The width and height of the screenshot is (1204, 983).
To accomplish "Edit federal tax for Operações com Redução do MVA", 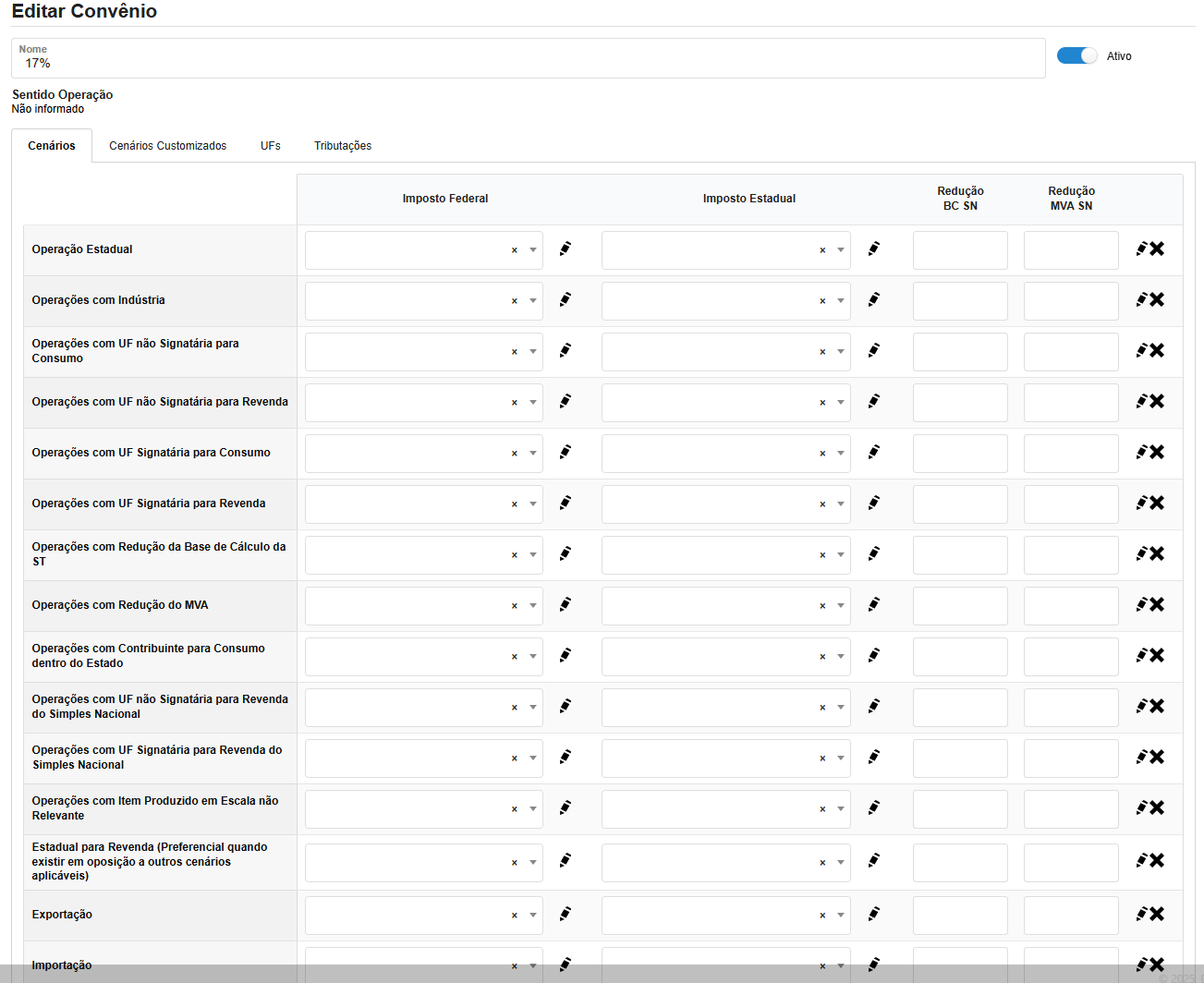I will click(x=566, y=605).
